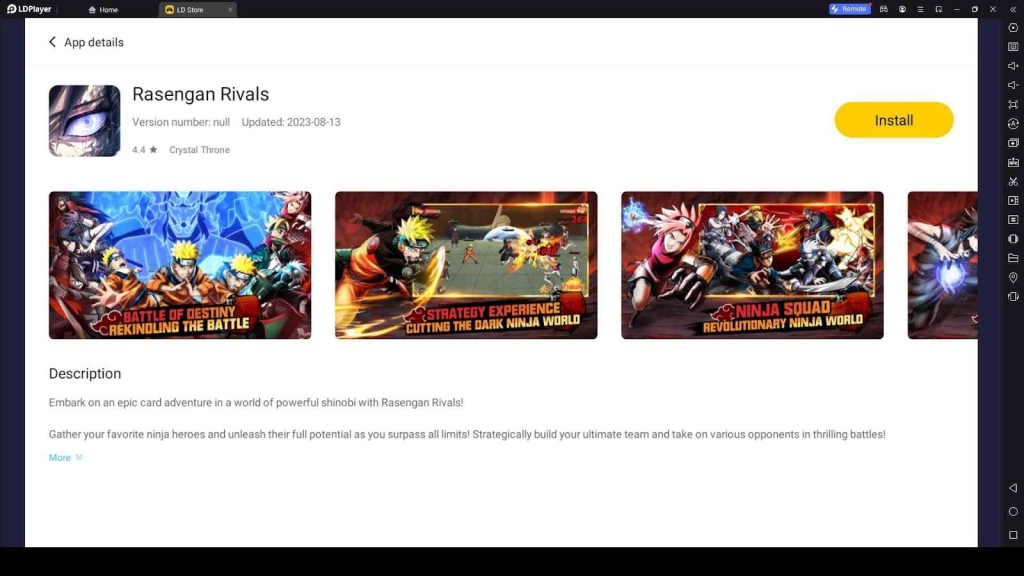
Task: Click the Android back triangle button
Action: coord(1013,488)
